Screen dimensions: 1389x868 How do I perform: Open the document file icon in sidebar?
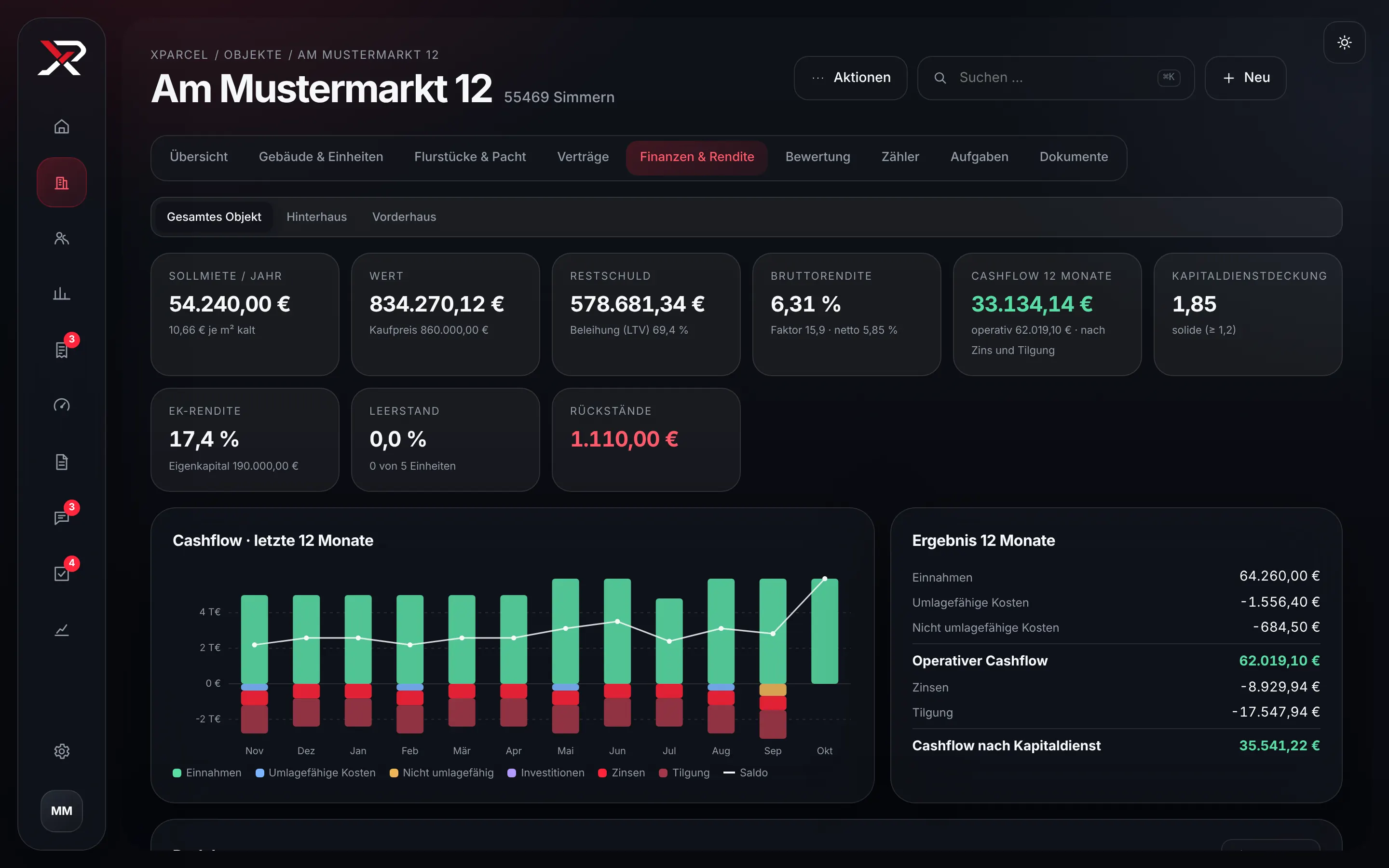[x=61, y=461]
